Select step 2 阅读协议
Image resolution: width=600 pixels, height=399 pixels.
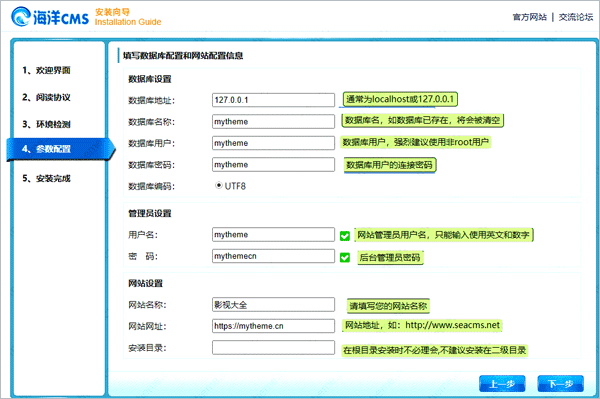pyautogui.click(x=46, y=98)
